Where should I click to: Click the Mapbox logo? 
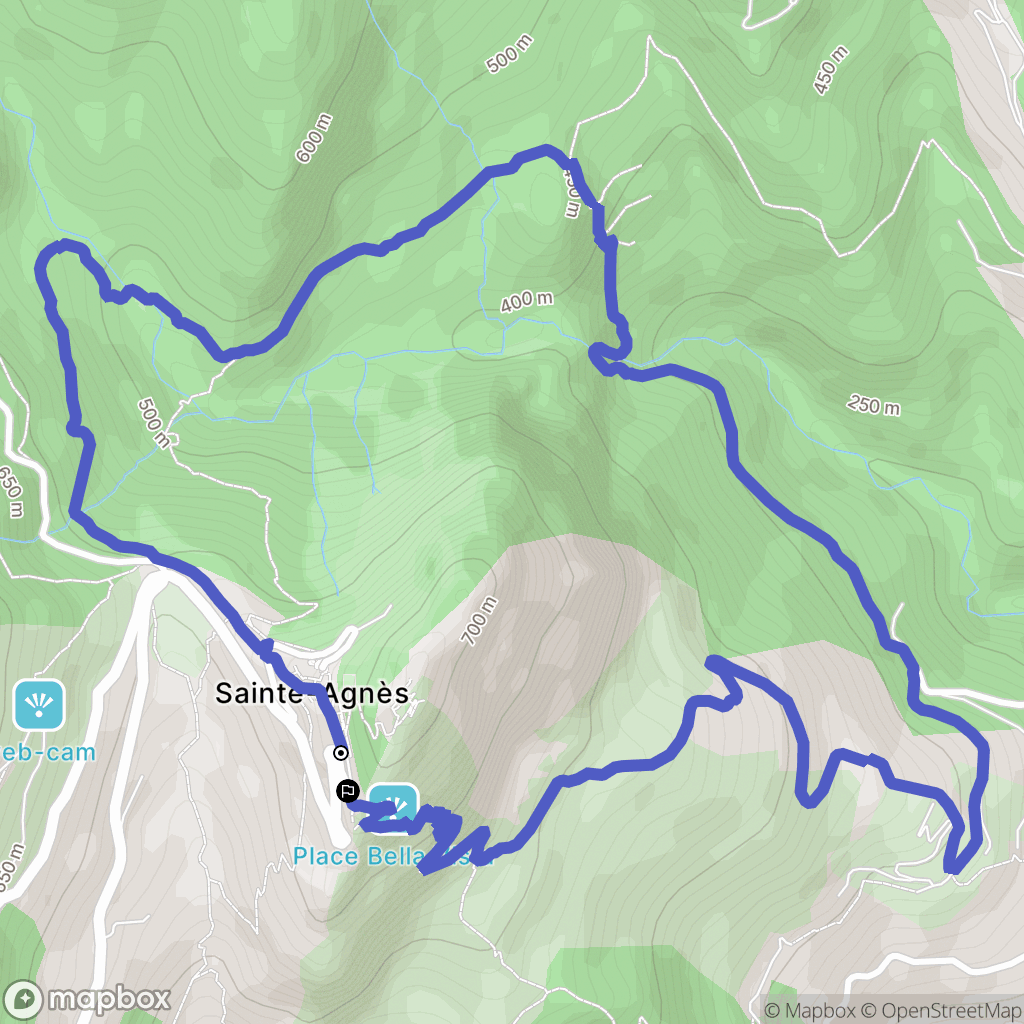(x=87, y=999)
